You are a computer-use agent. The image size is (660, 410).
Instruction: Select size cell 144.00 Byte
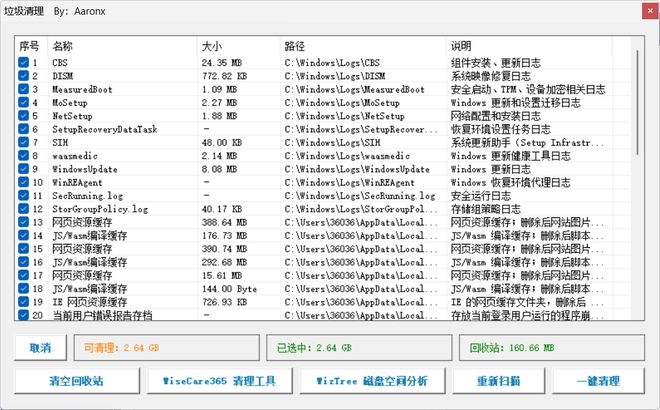pyautogui.click(x=229, y=289)
